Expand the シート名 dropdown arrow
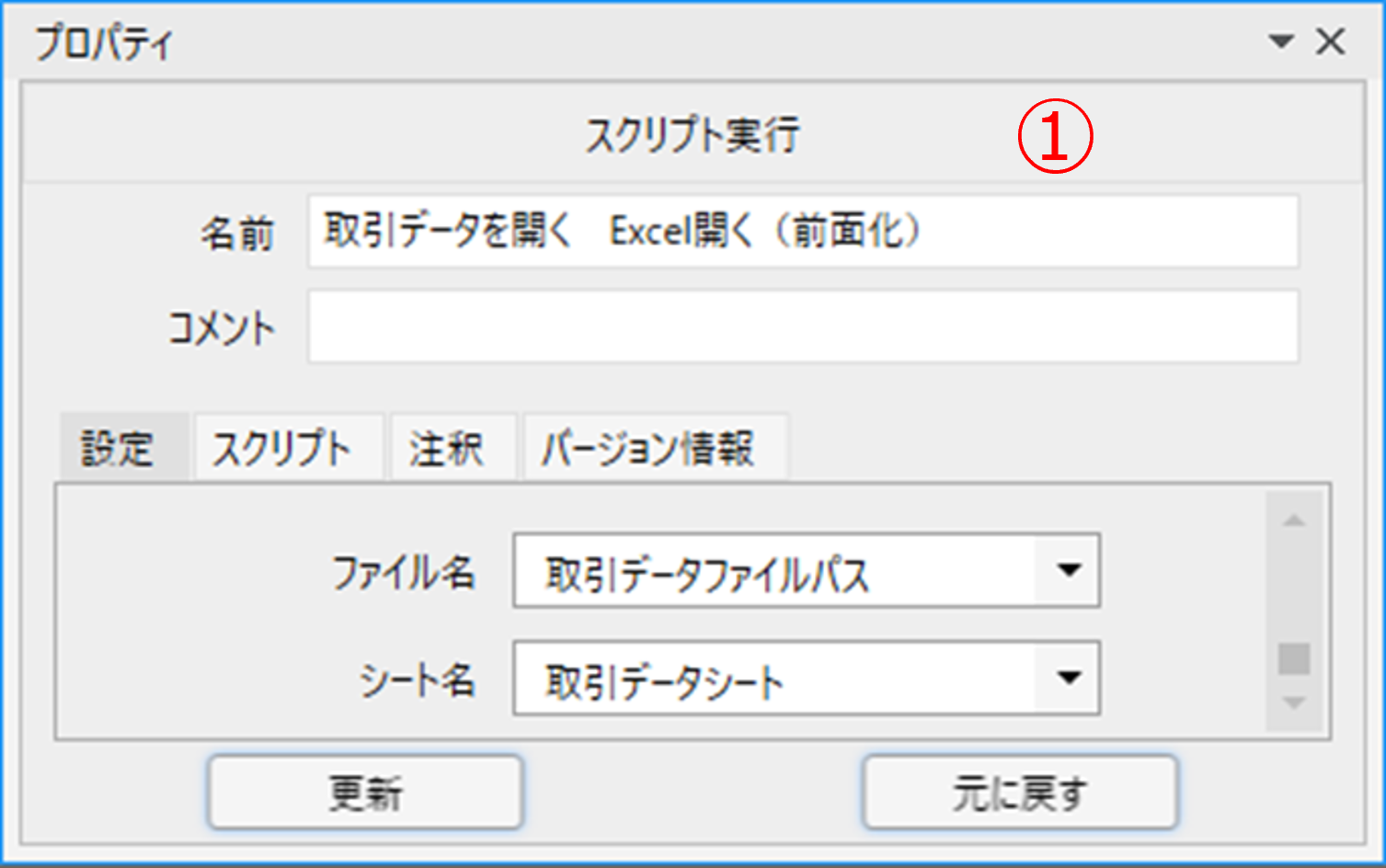1386x868 pixels. point(1068,679)
